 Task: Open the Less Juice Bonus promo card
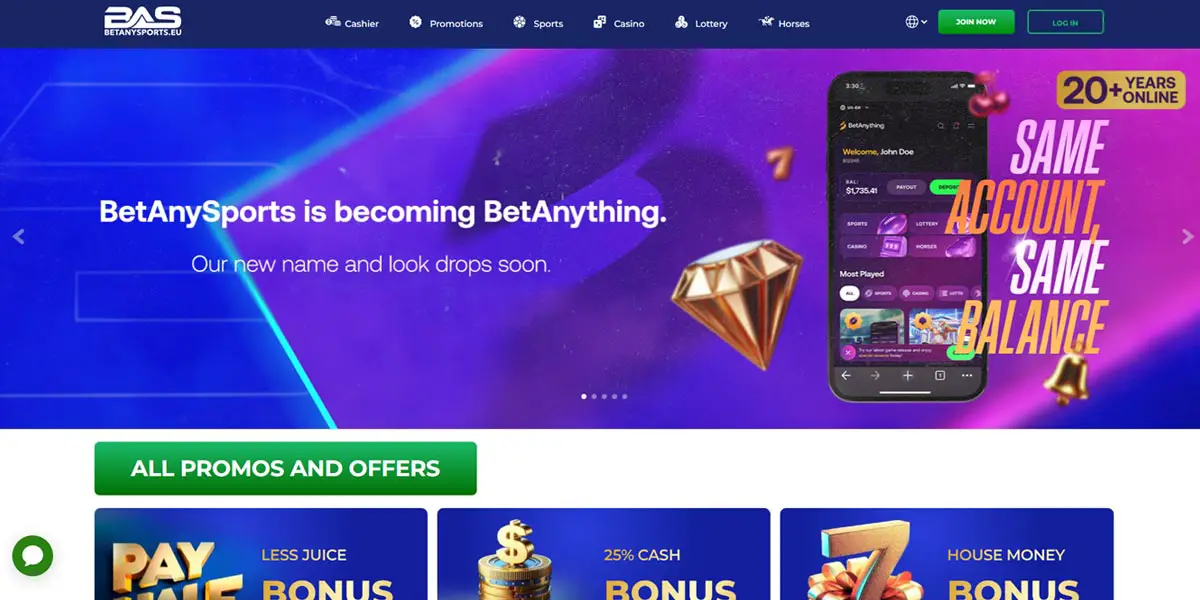point(261,554)
